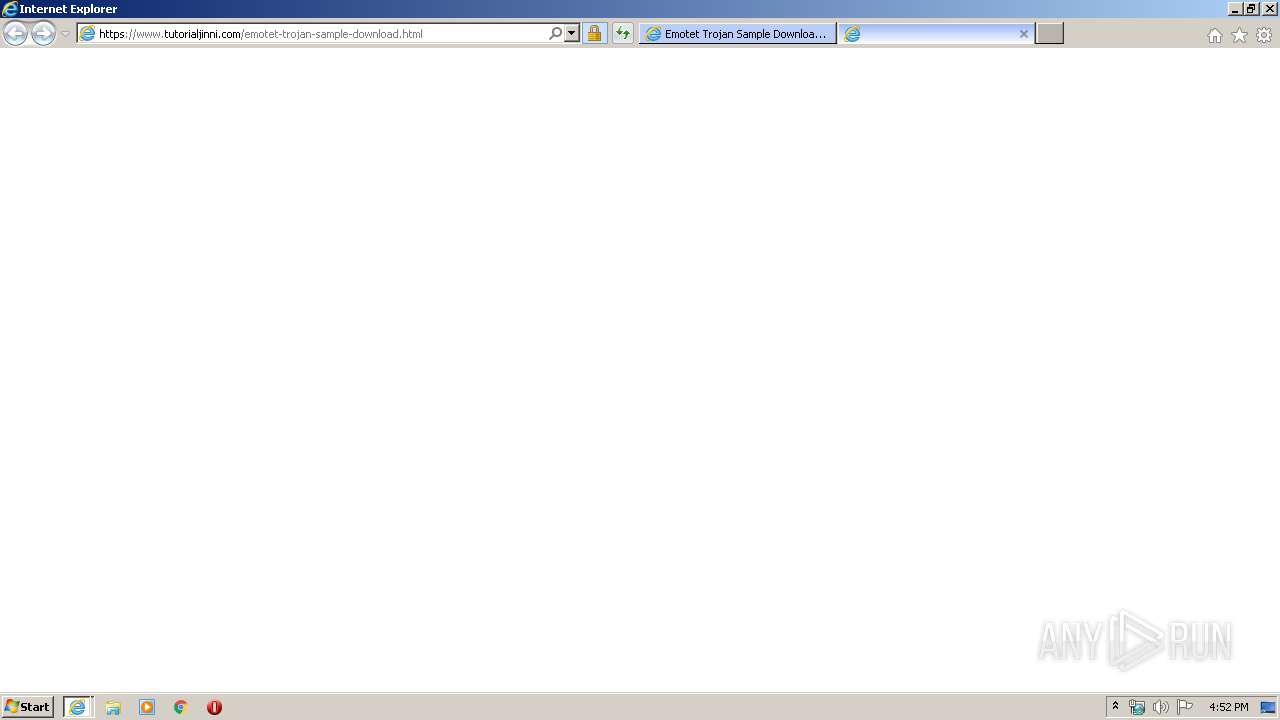Restore down the Internet Explorer window
1280x720 pixels.
1251,8
